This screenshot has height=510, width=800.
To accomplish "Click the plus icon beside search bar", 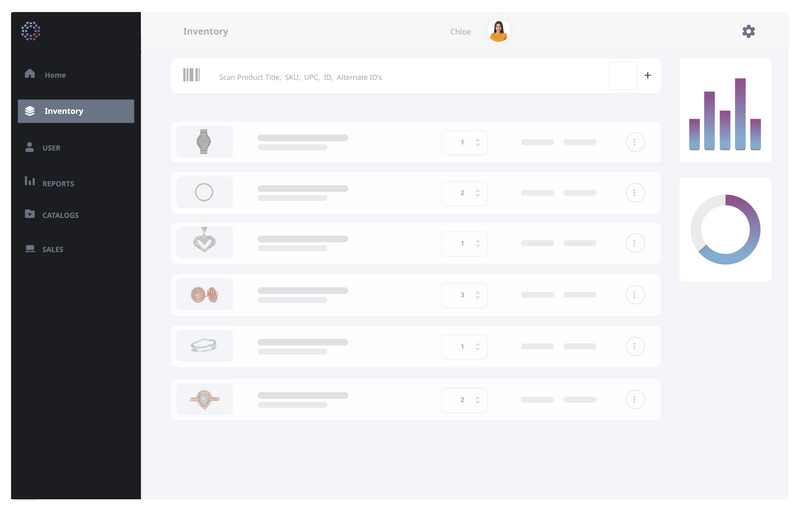I will click(x=647, y=76).
